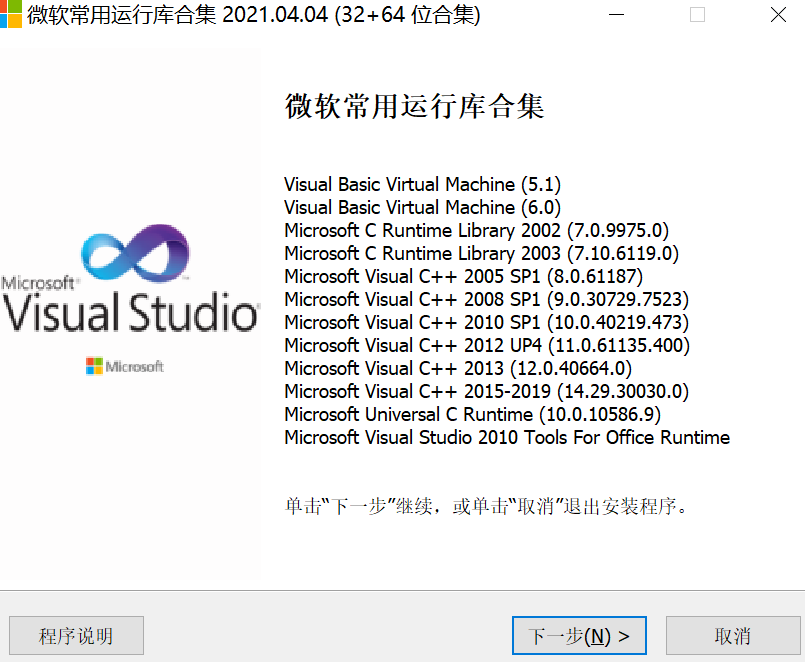Click Microsoft C Runtime Library 2003 line
Image resolution: width=805 pixels, height=662 pixels.
click(482, 253)
